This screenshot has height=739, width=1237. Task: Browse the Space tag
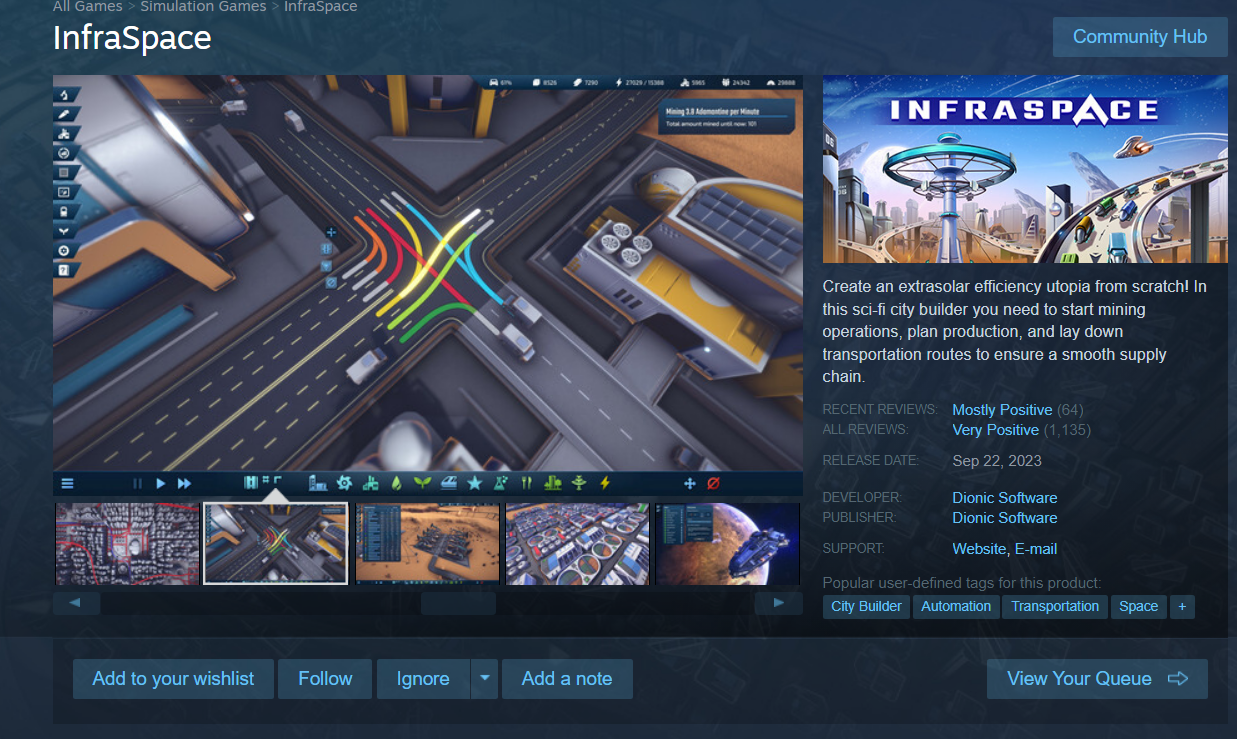1139,606
